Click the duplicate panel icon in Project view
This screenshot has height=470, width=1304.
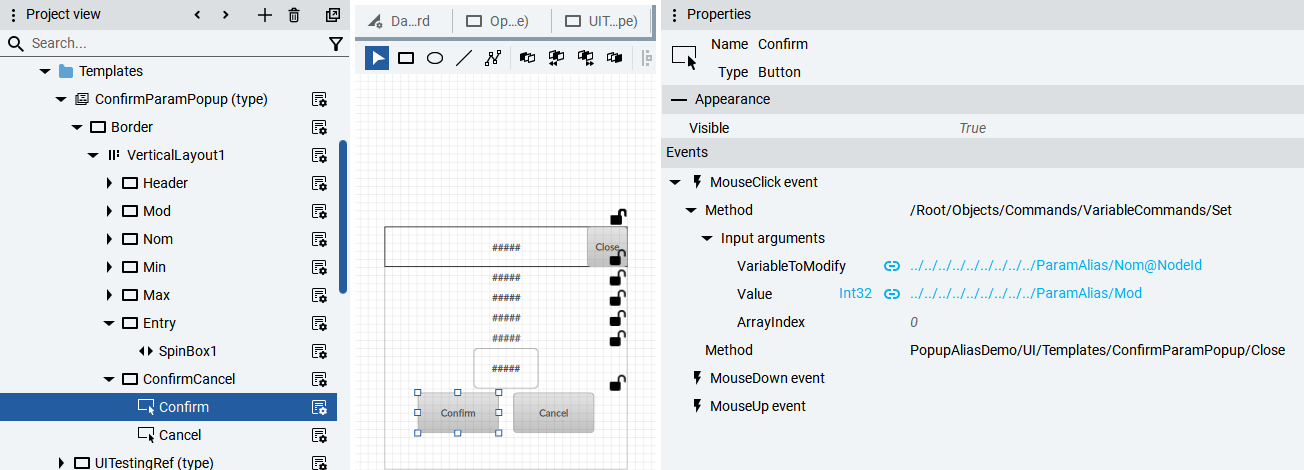point(333,15)
